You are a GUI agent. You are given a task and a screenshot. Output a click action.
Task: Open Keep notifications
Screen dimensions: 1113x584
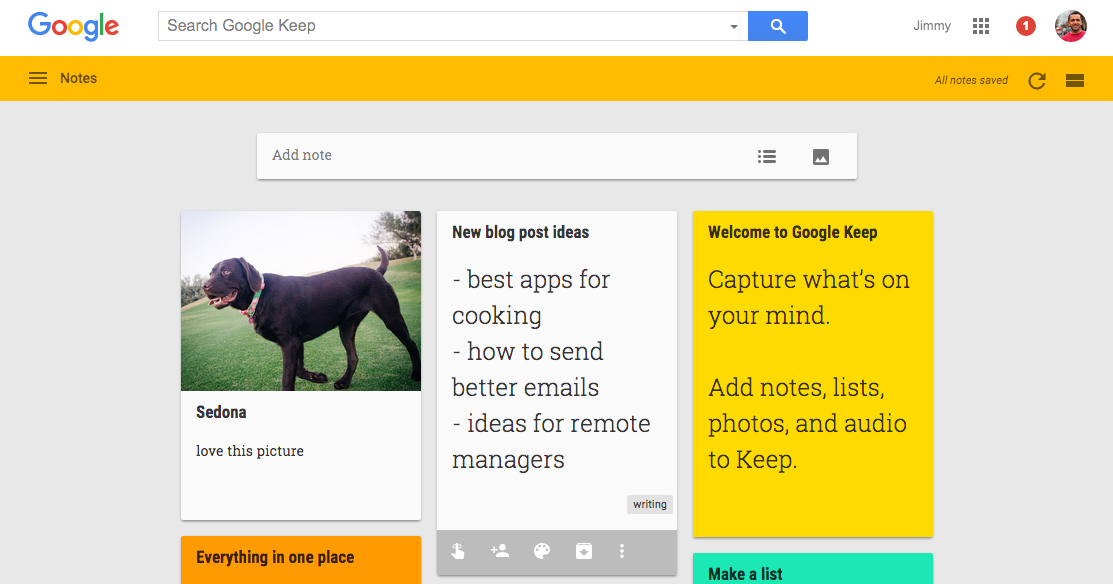[1025, 25]
